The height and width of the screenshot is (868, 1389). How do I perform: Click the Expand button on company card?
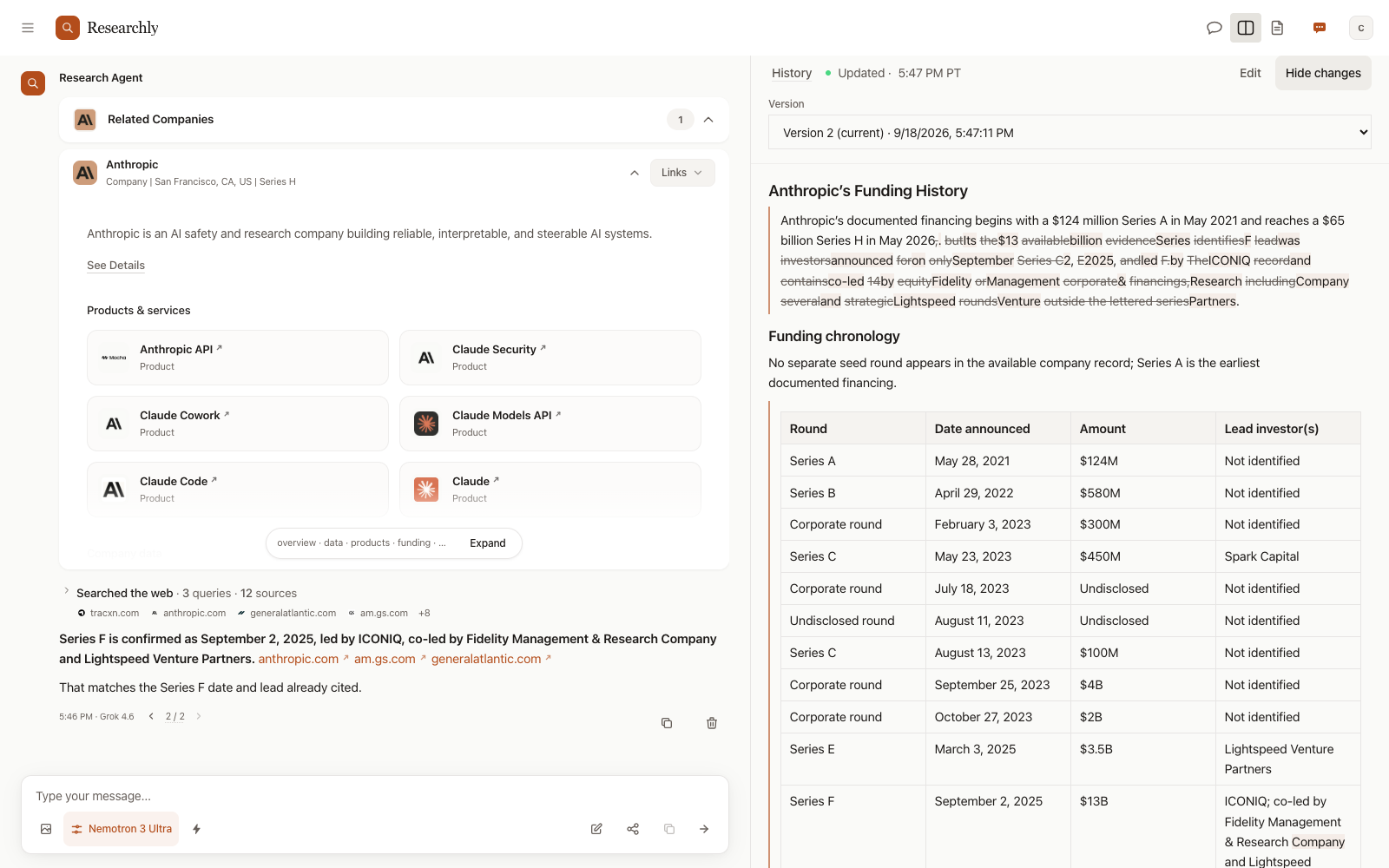point(488,543)
